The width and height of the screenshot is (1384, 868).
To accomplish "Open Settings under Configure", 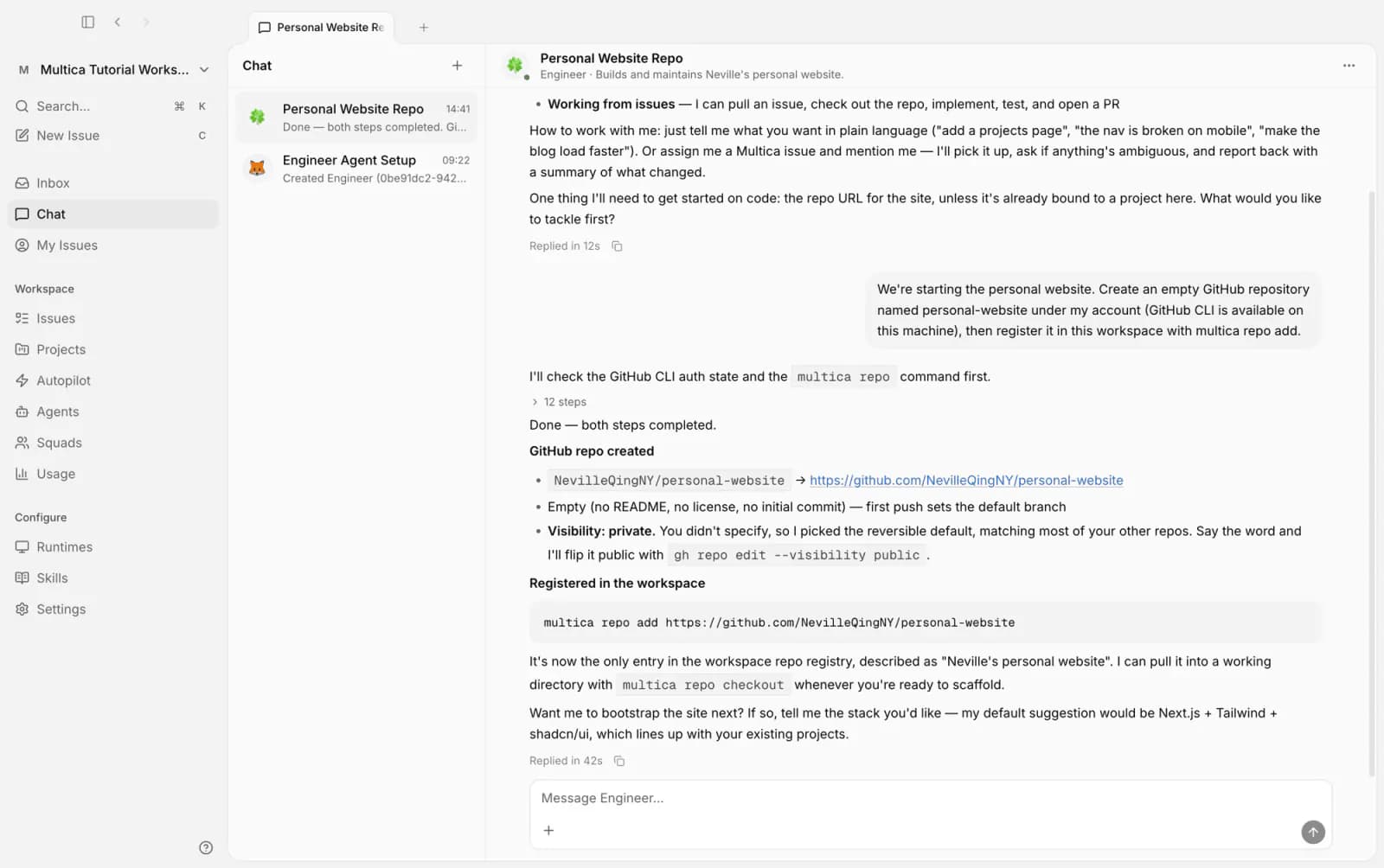I will [x=113, y=610].
